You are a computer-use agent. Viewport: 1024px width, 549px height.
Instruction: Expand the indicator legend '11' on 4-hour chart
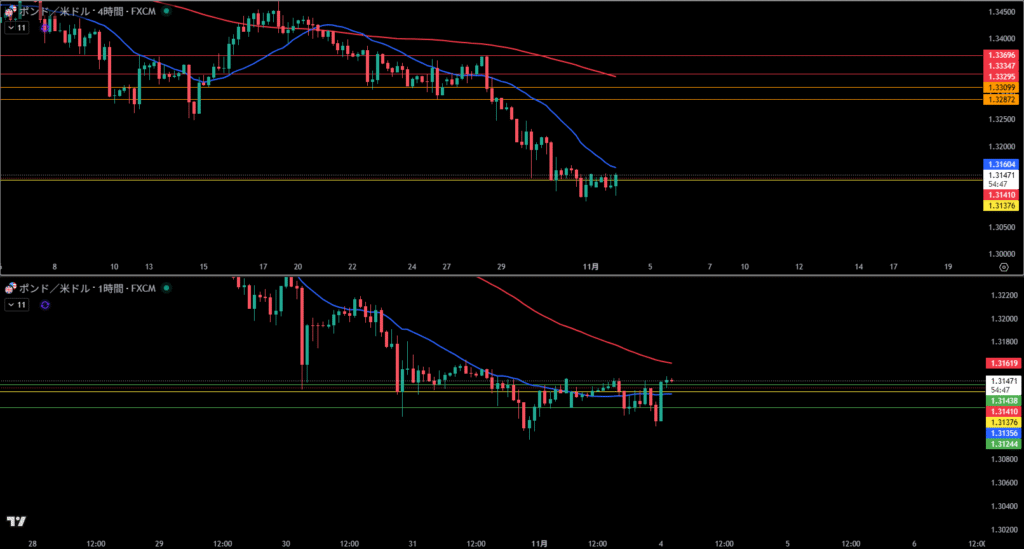(17, 29)
